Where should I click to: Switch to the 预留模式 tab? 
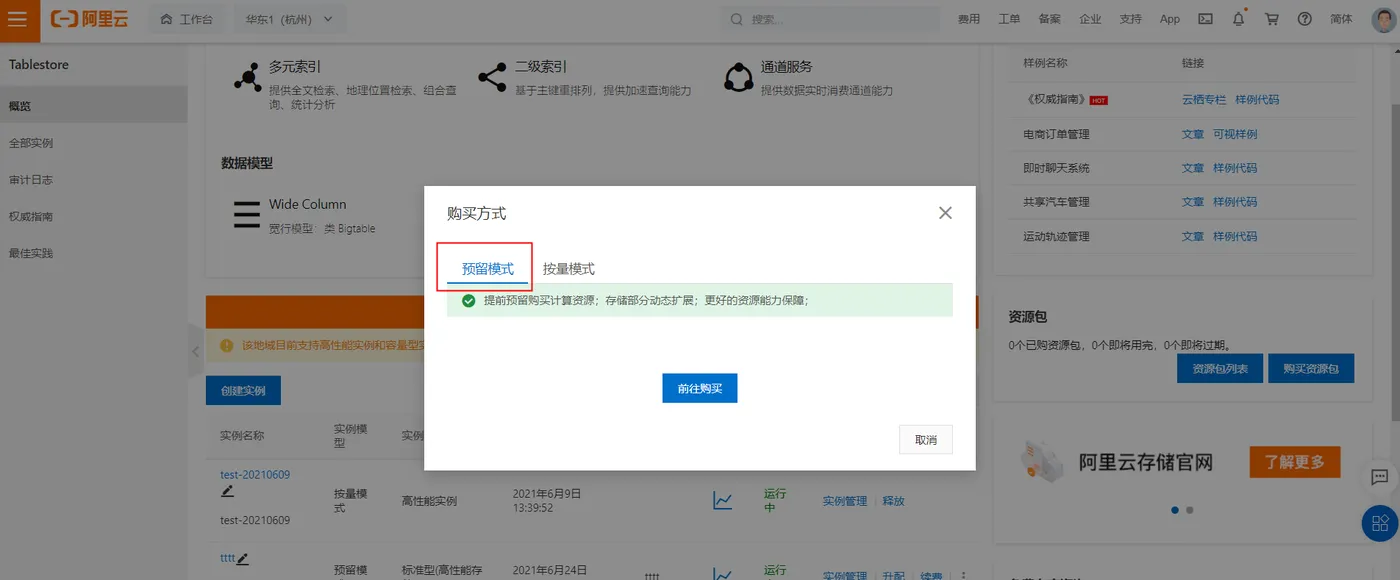487,269
